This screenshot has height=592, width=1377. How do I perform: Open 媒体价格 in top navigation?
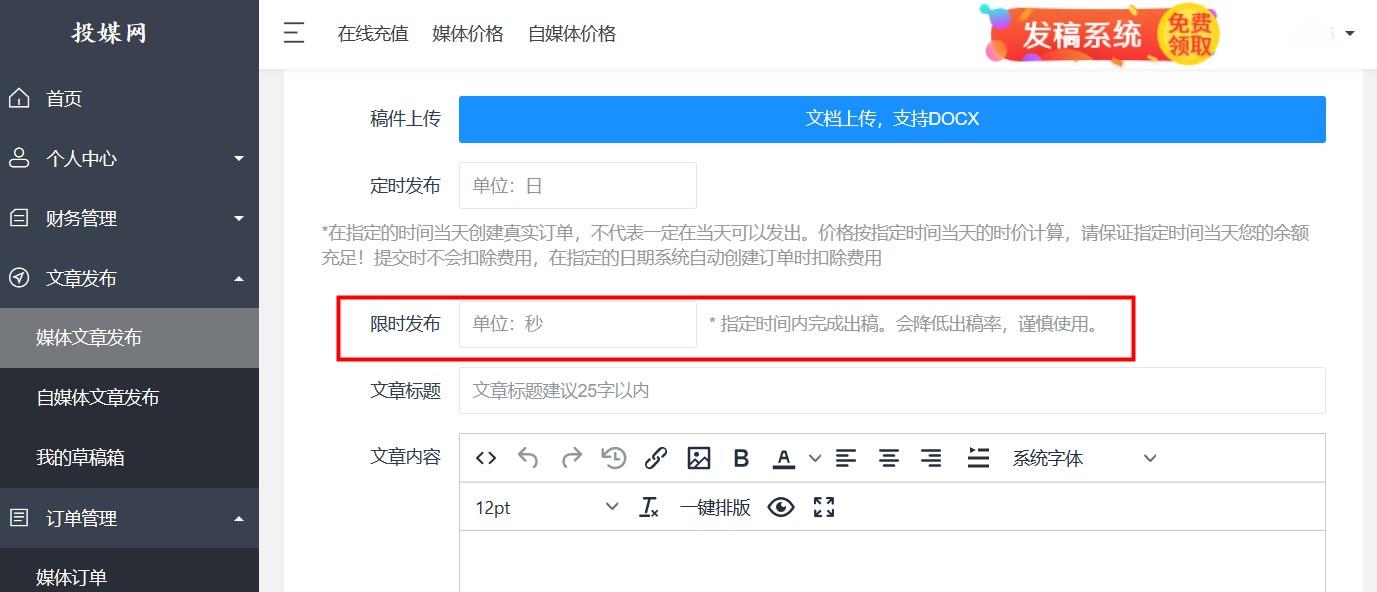[468, 33]
